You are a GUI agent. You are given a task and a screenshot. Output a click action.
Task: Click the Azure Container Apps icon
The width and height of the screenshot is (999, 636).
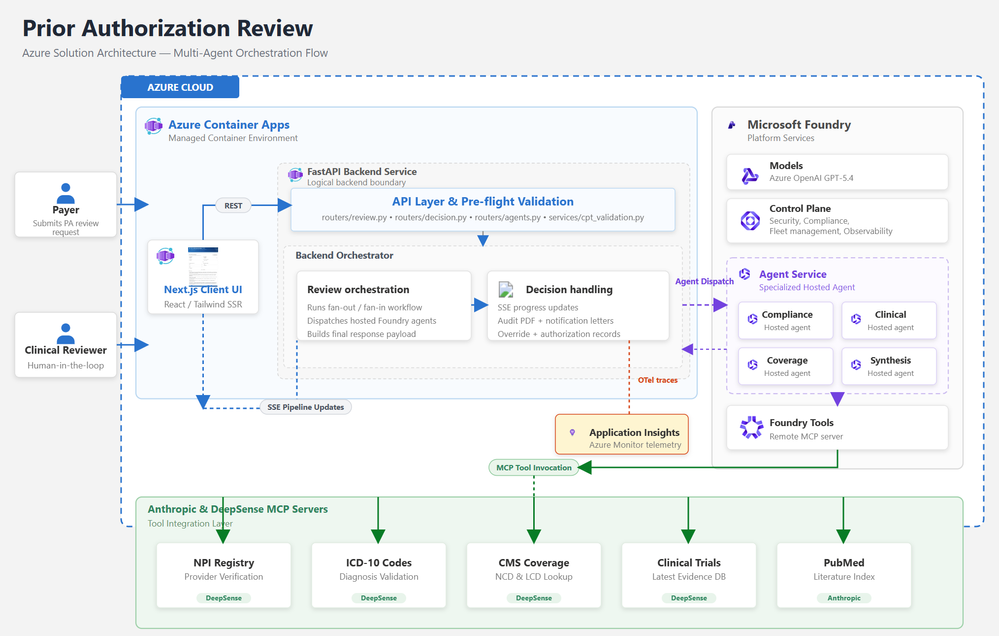pyautogui.click(x=154, y=126)
